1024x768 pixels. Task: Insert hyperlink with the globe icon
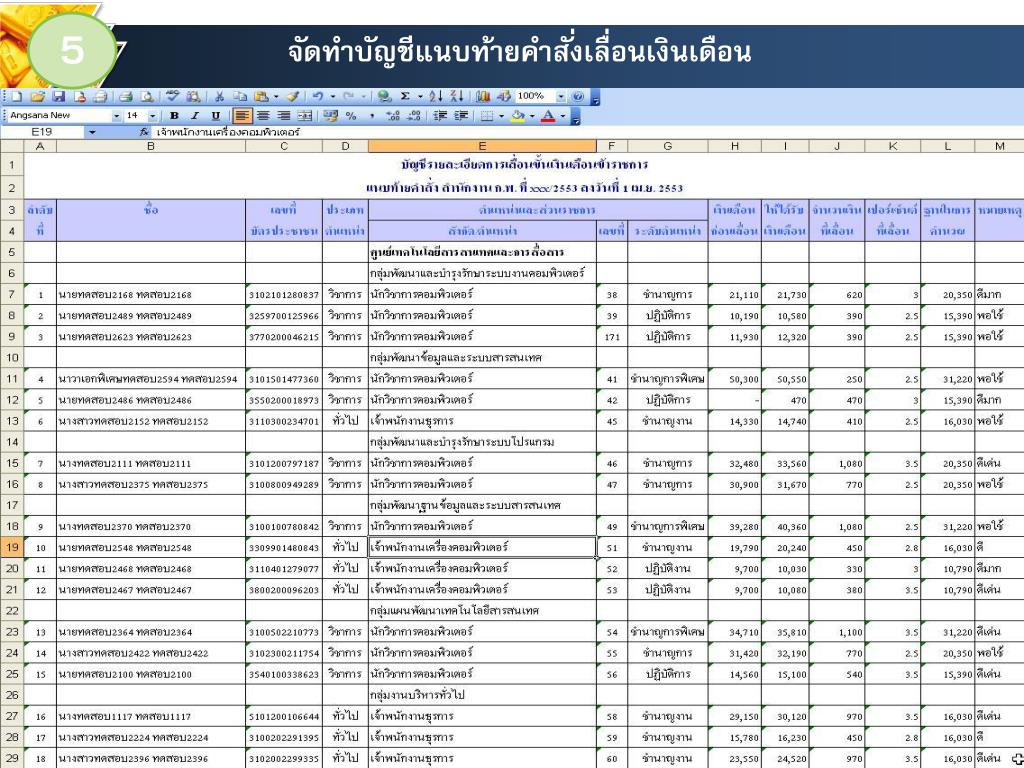[383, 97]
